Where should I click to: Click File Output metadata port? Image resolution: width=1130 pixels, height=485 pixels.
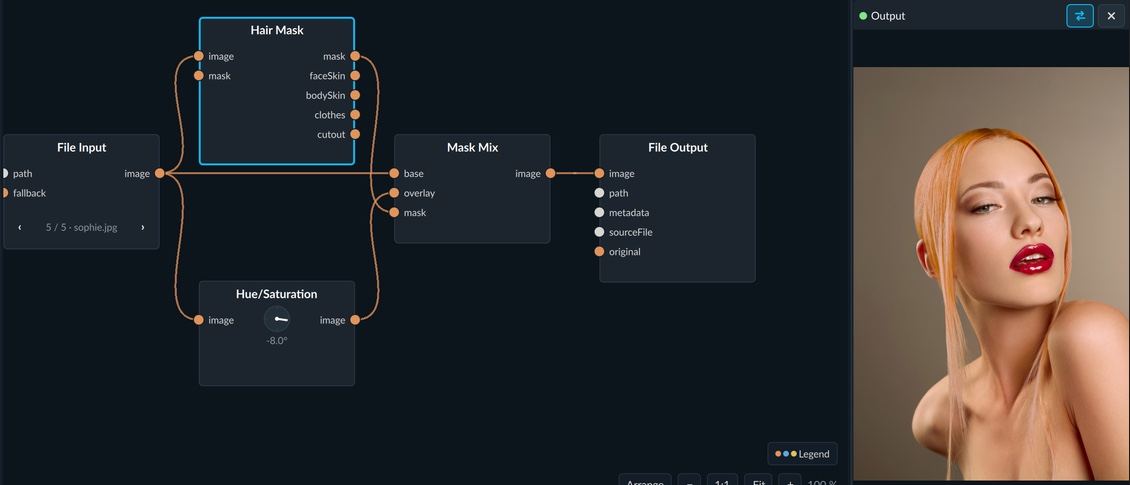click(x=599, y=212)
